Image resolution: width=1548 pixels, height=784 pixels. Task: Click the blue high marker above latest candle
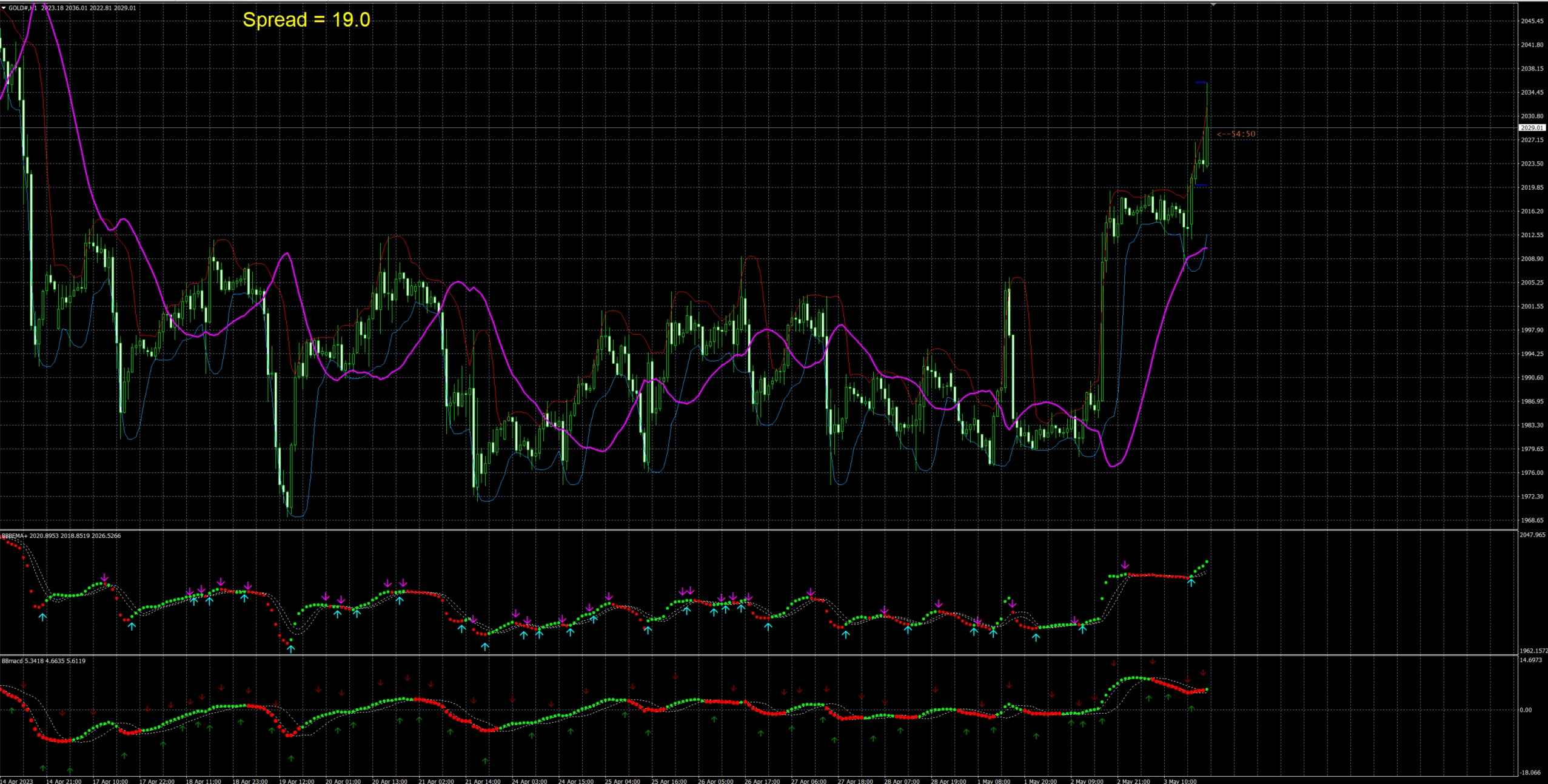1201,82
